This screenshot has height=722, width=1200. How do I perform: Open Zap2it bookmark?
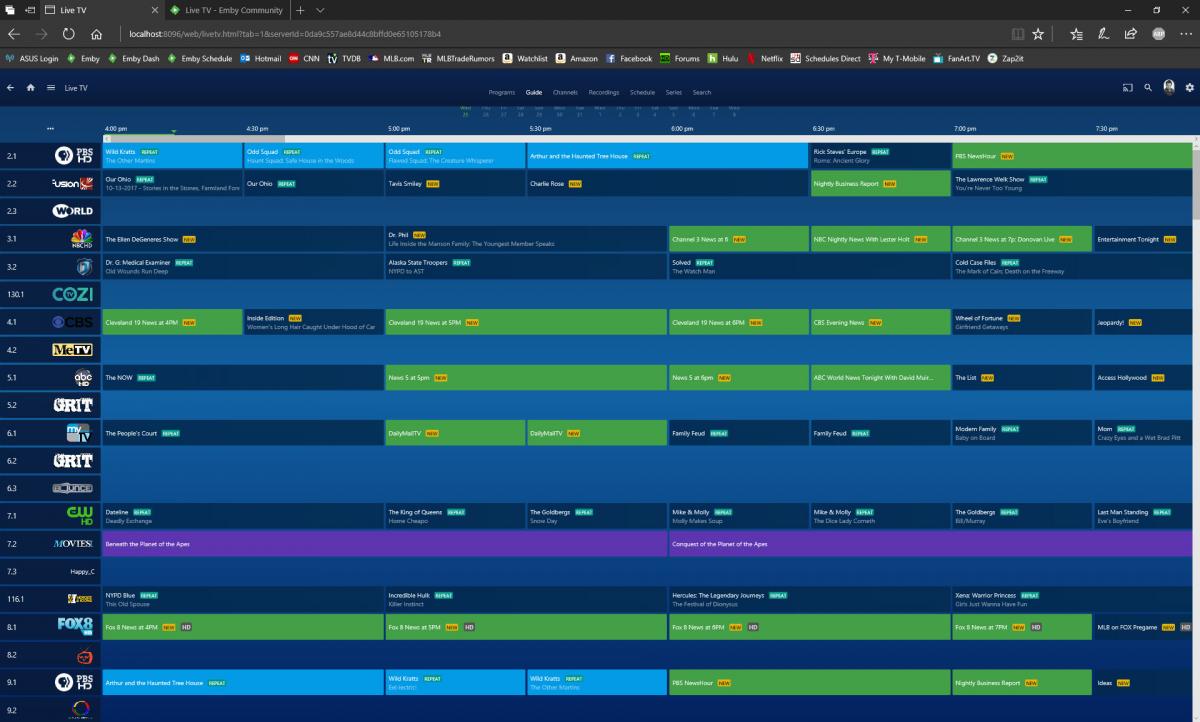point(1007,59)
